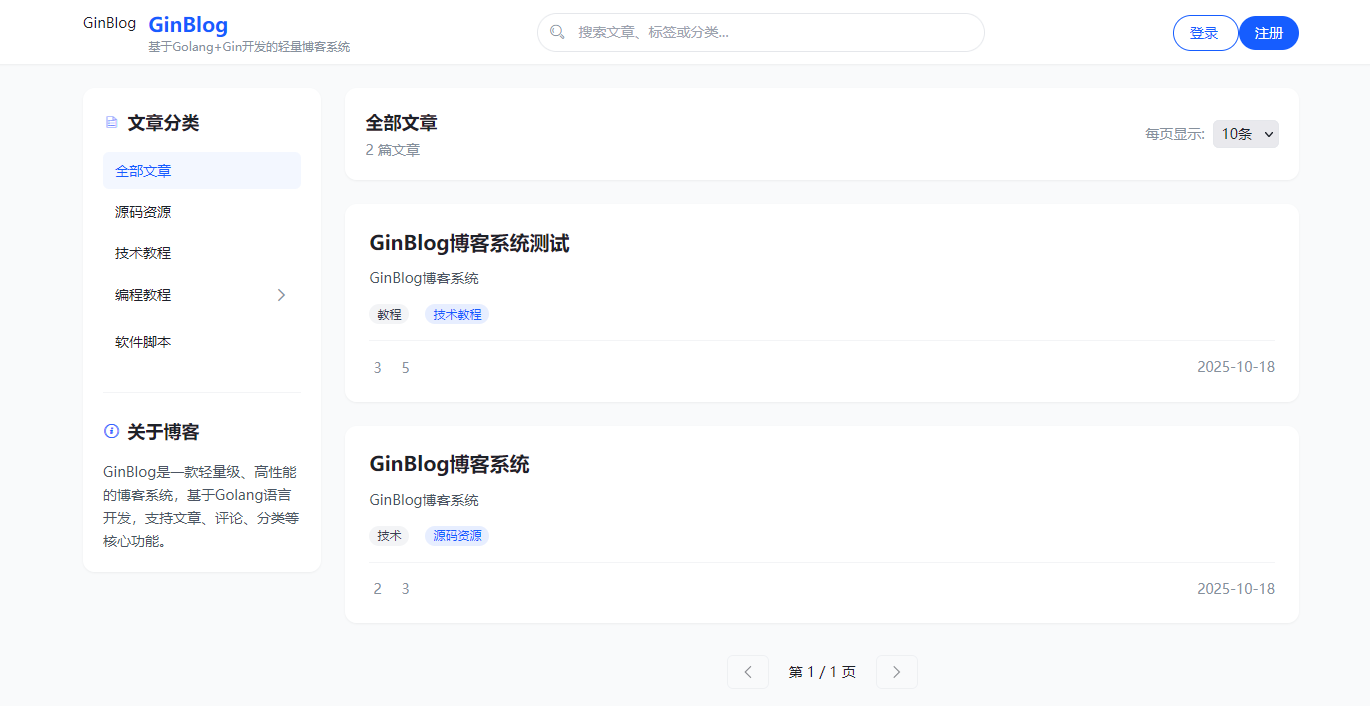The image size is (1370, 706).
Task: Select the 源码资源 category in sidebar
Action: tap(143, 211)
